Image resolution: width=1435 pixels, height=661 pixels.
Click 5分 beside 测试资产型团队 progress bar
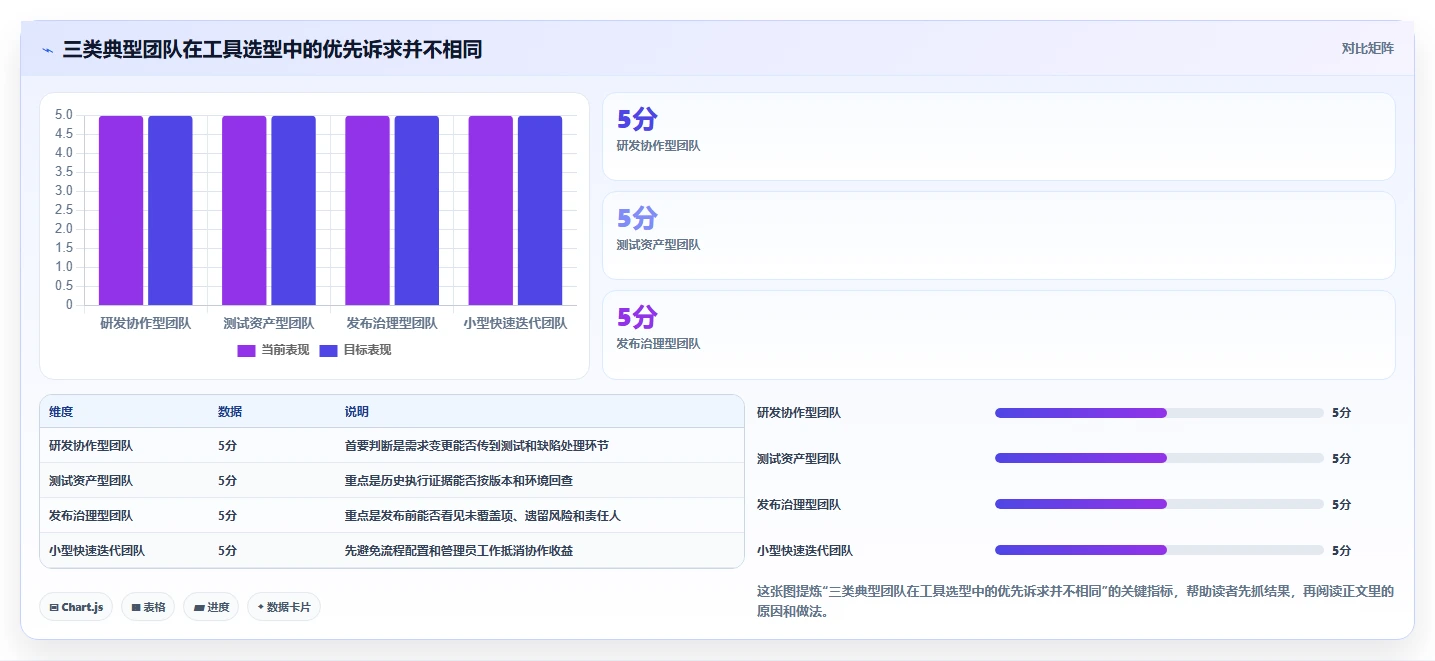(x=1341, y=459)
